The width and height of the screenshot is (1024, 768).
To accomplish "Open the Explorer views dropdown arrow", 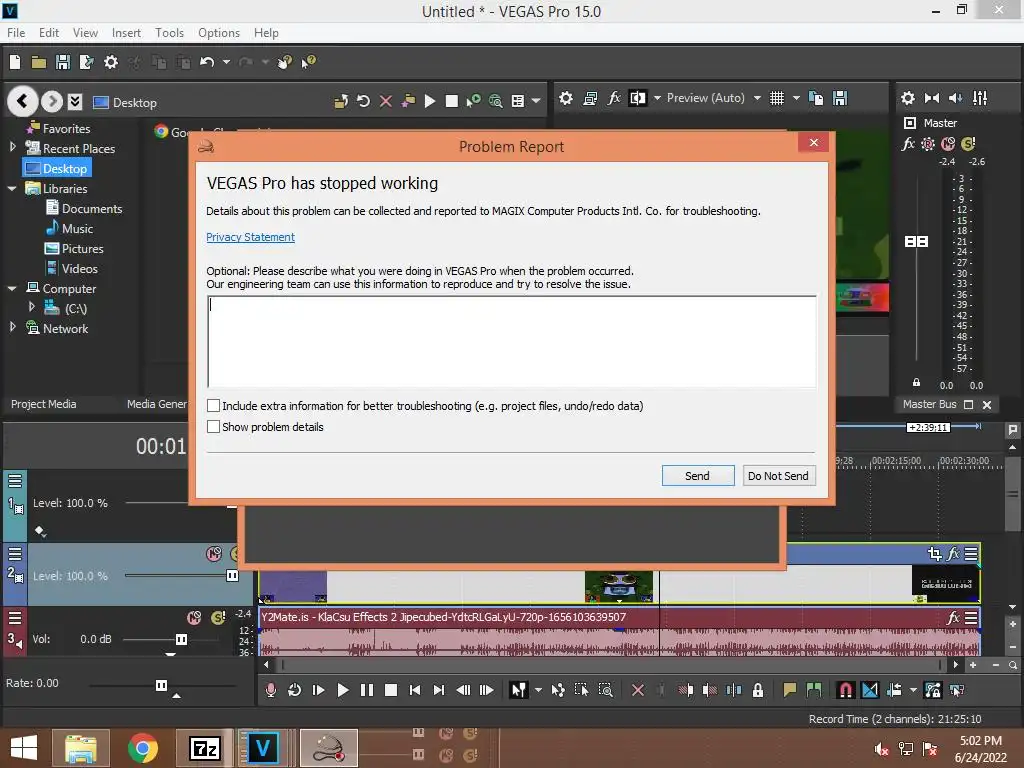I will click(536, 101).
